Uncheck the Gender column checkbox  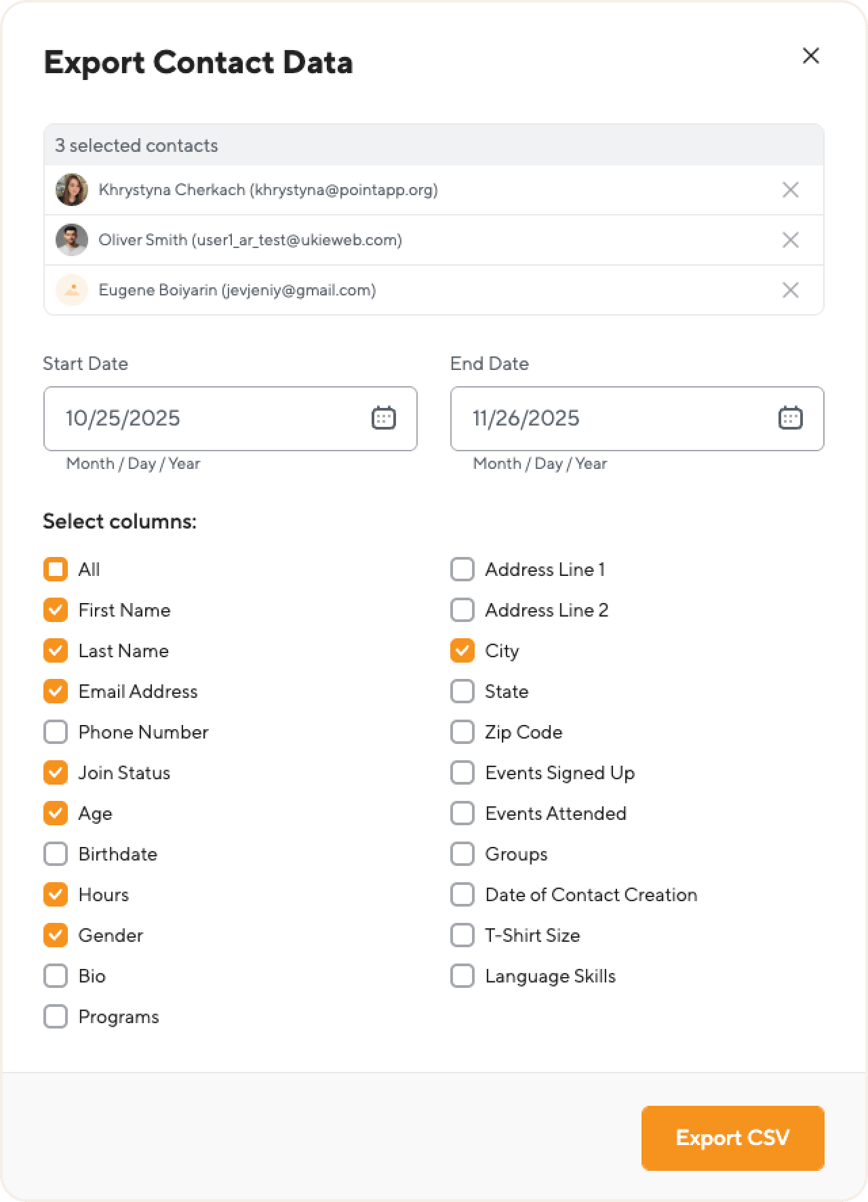[55, 935]
